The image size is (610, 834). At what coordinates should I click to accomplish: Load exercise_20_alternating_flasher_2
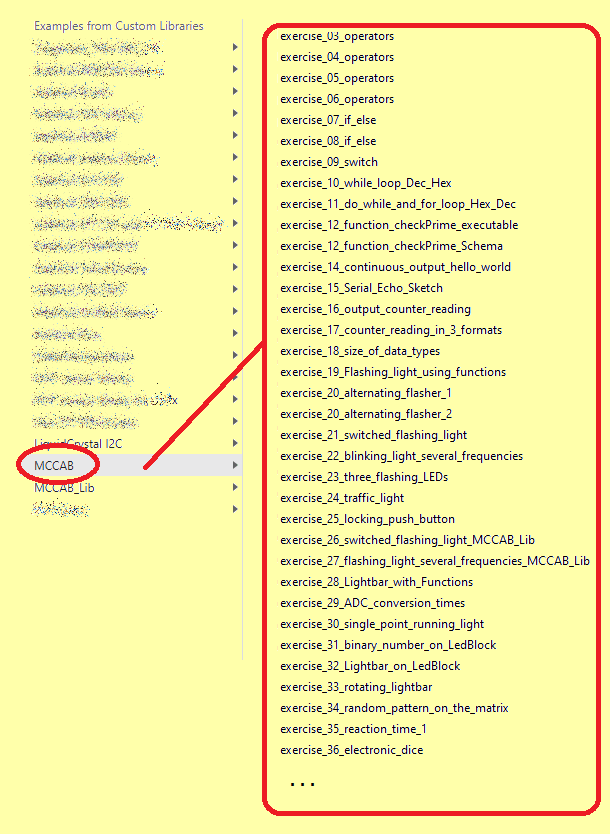point(366,414)
